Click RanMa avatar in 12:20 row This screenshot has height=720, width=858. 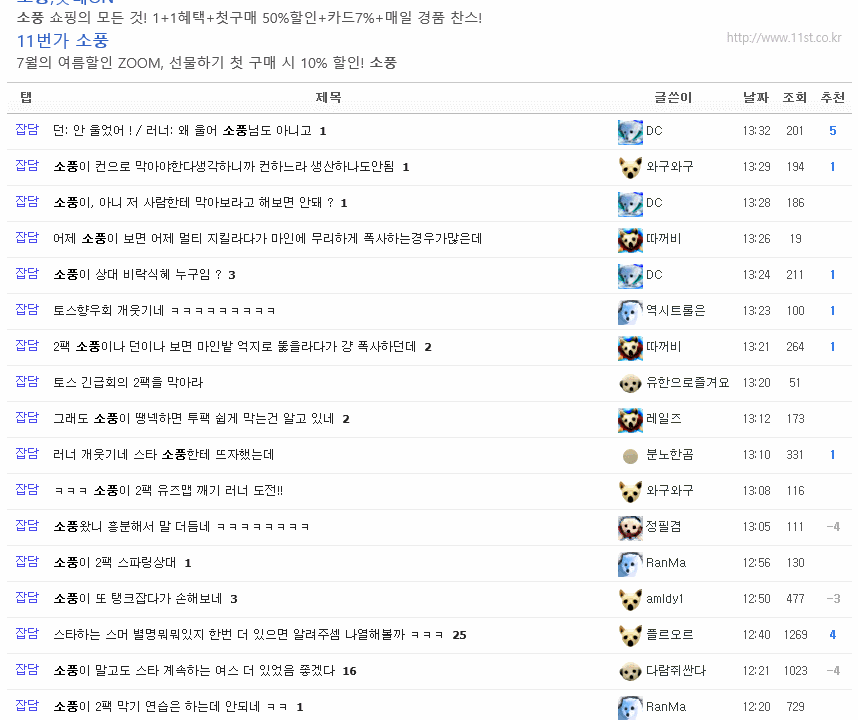point(630,708)
